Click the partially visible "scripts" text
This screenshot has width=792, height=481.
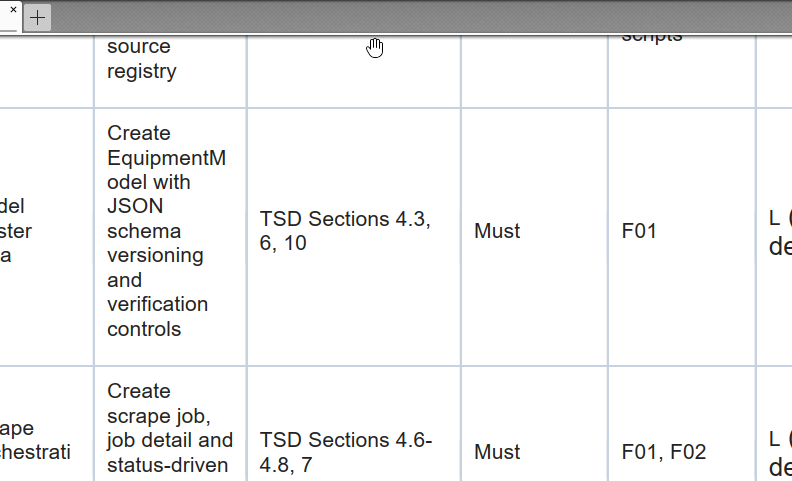651,37
